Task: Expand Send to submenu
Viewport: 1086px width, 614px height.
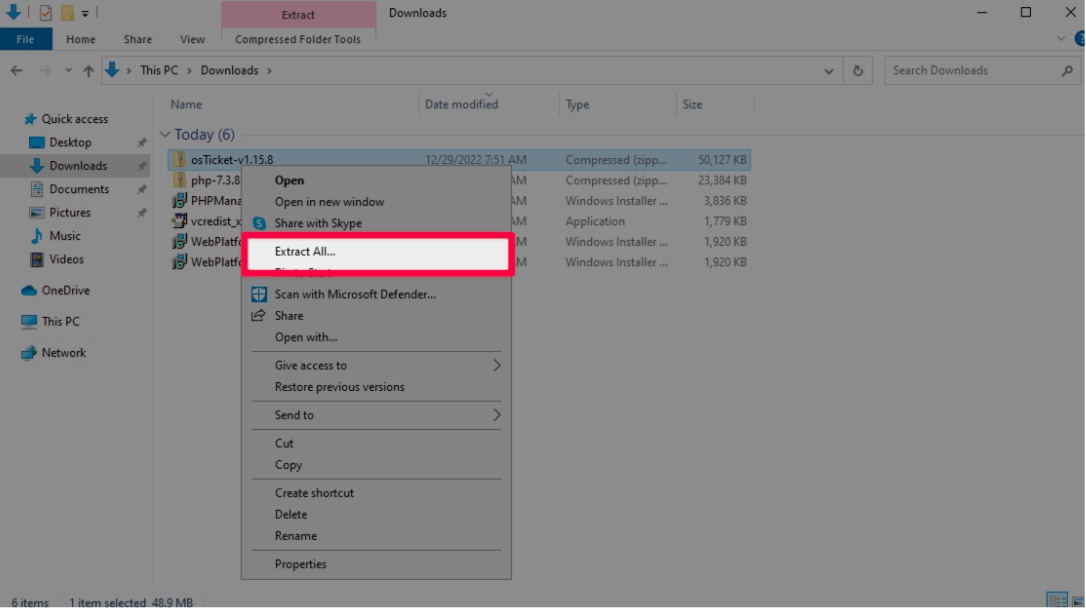Action: pyautogui.click(x=376, y=415)
